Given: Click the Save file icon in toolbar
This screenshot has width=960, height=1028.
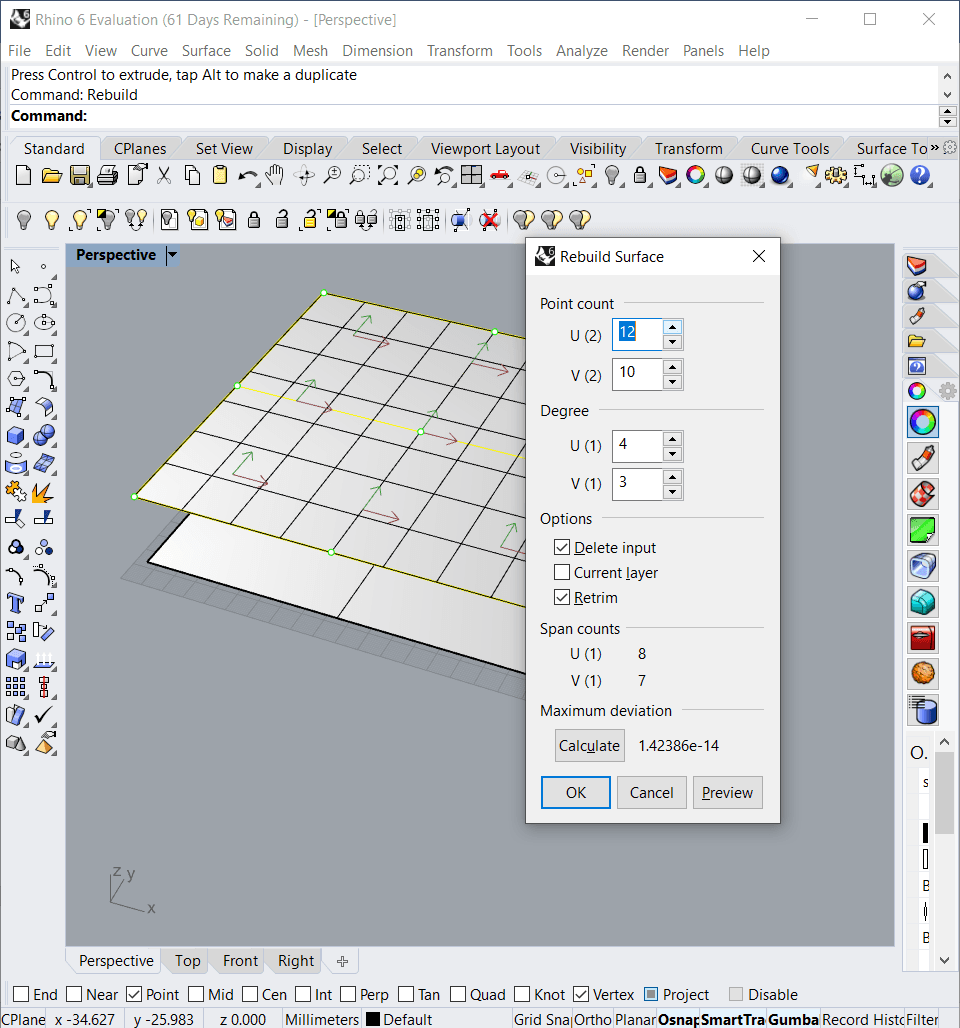Looking at the screenshot, I should tap(80, 176).
